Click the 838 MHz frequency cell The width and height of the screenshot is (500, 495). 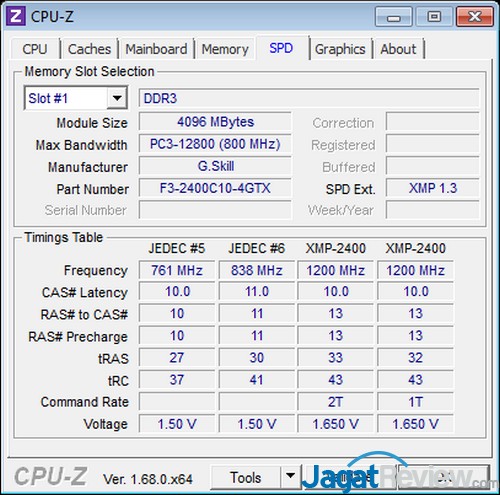click(x=257, y=270)
